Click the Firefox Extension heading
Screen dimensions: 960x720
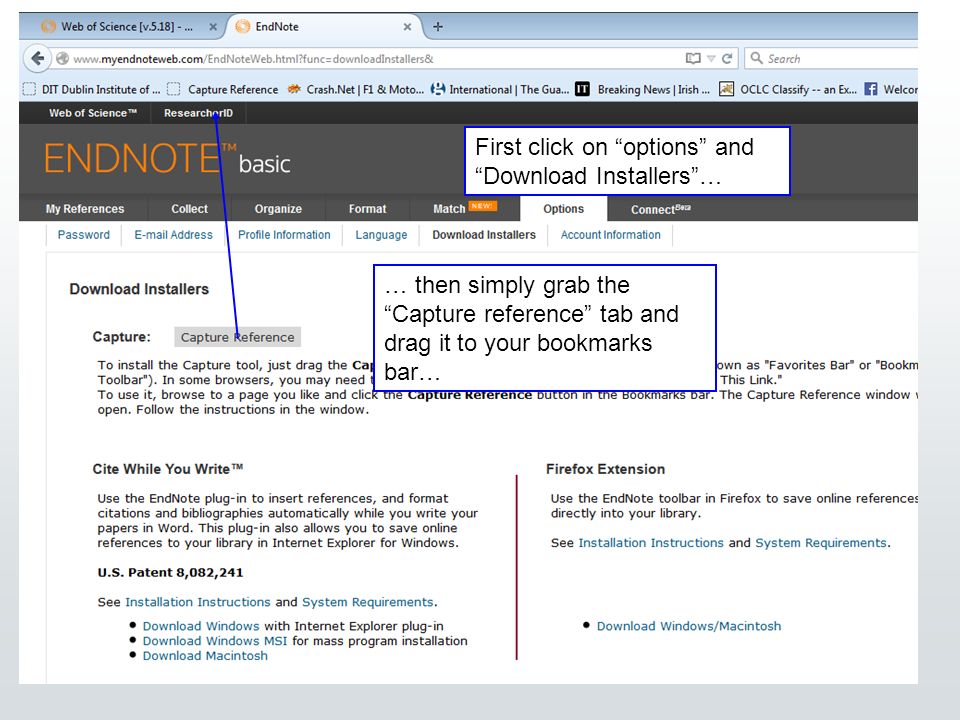pos(605,469)
